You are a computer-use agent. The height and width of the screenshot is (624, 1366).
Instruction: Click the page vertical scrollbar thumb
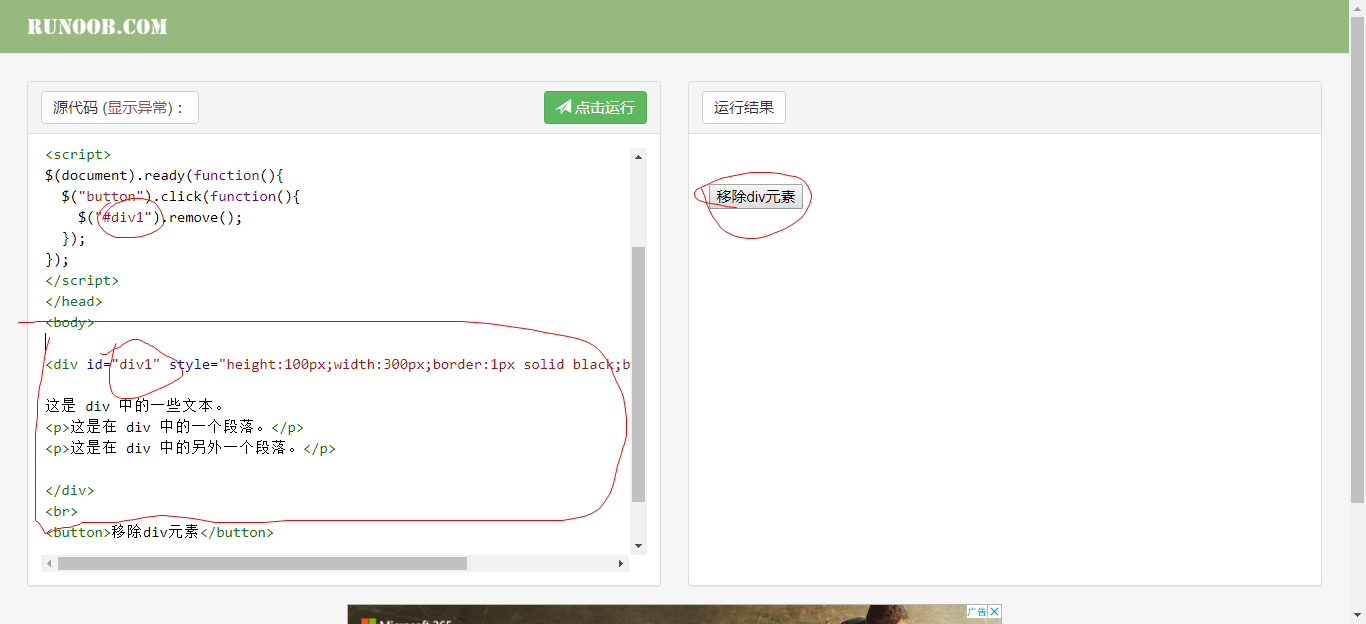(1358, 259)
